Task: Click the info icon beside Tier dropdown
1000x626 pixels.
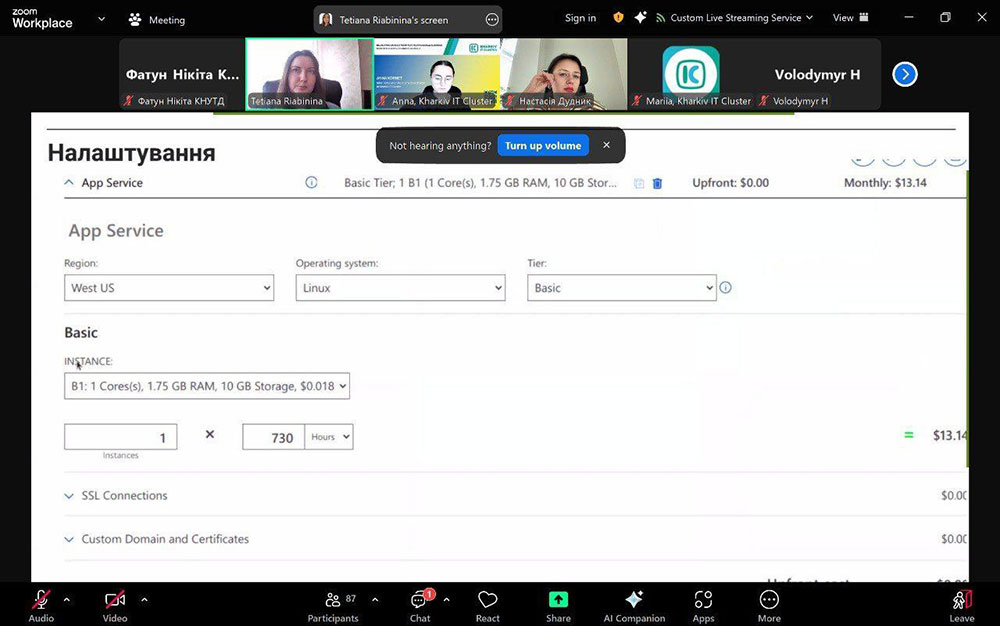Action: coord(726,288)
